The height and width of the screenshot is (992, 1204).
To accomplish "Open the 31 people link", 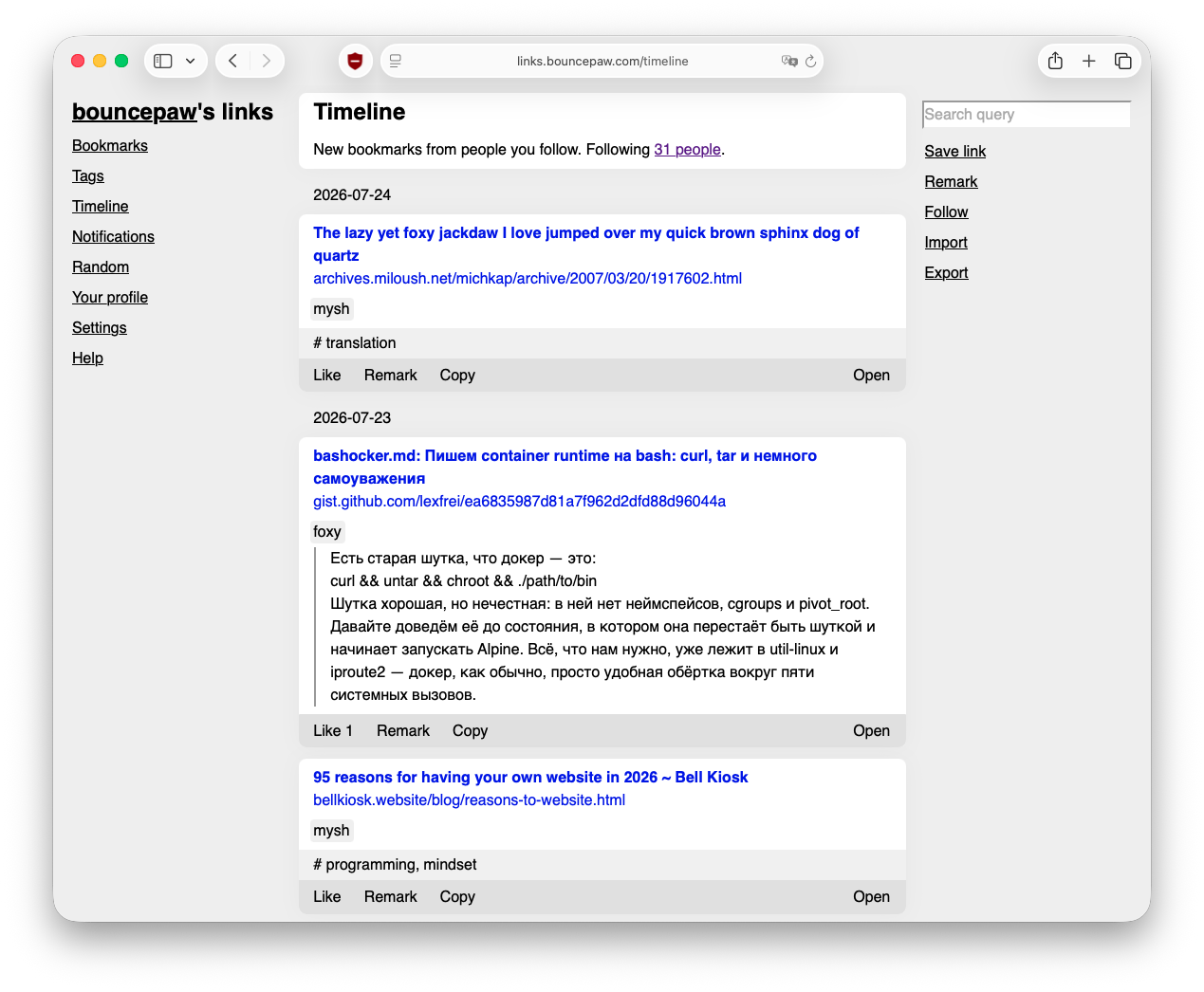I will click(x=688, y=149).
